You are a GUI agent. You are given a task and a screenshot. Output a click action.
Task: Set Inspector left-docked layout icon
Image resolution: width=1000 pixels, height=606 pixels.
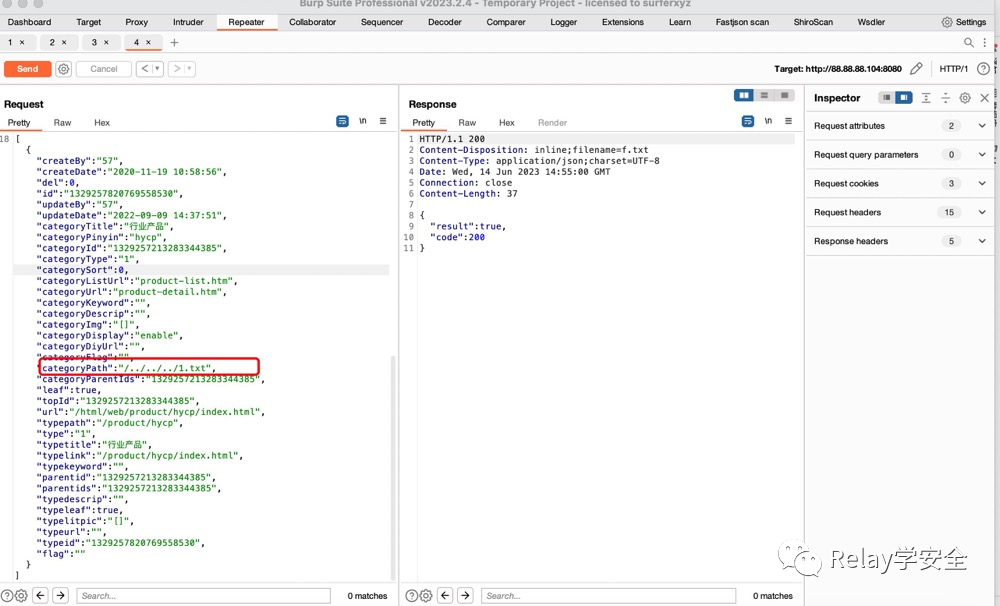coord(886,98)
